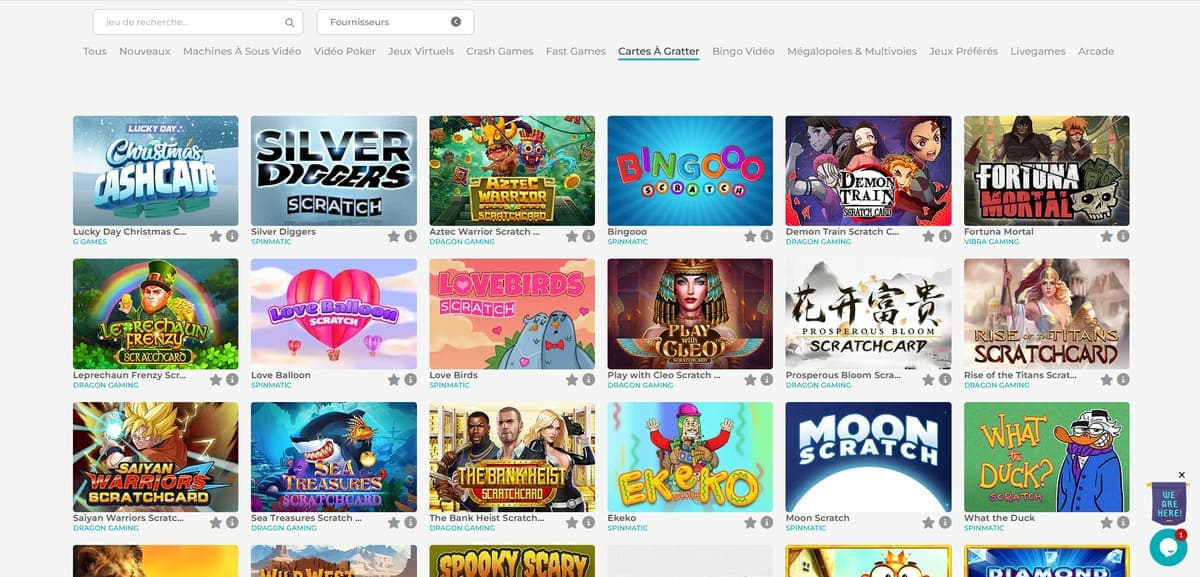Show Moon Scratch info icon

(945, 523)
